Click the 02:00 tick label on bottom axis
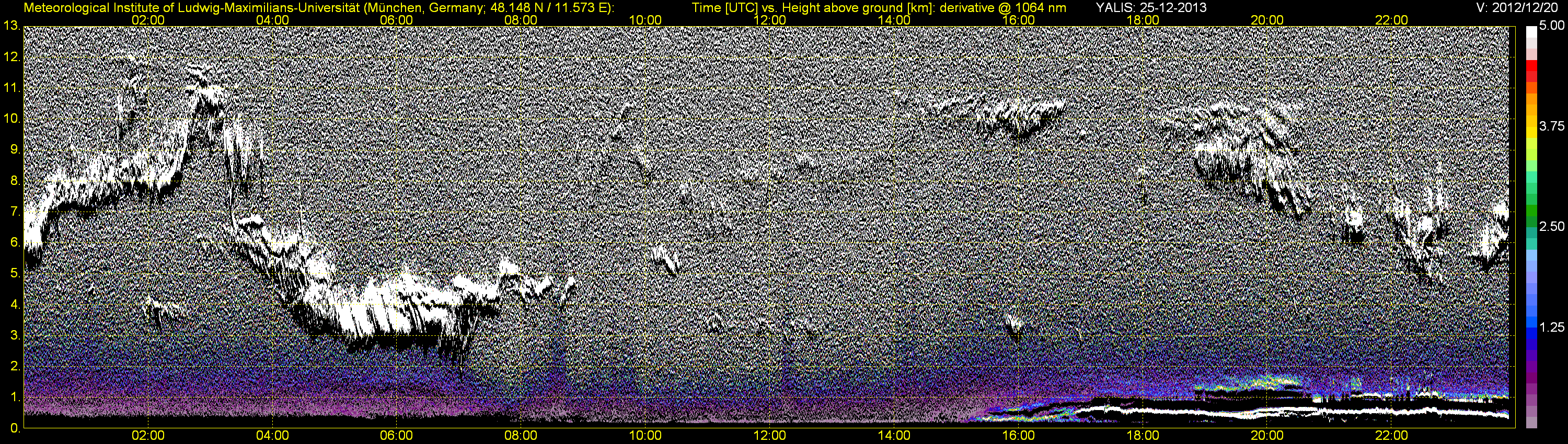 coord(148,436)
